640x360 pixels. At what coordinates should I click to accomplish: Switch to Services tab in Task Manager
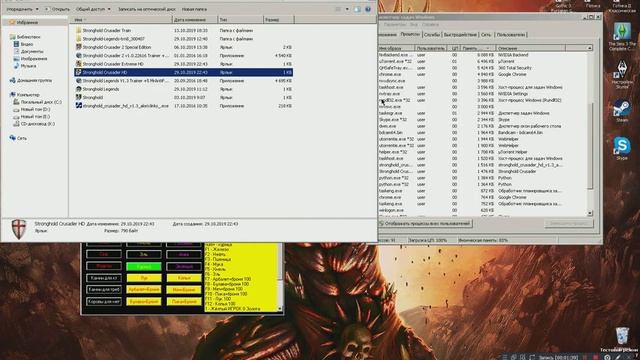[432, 35]
